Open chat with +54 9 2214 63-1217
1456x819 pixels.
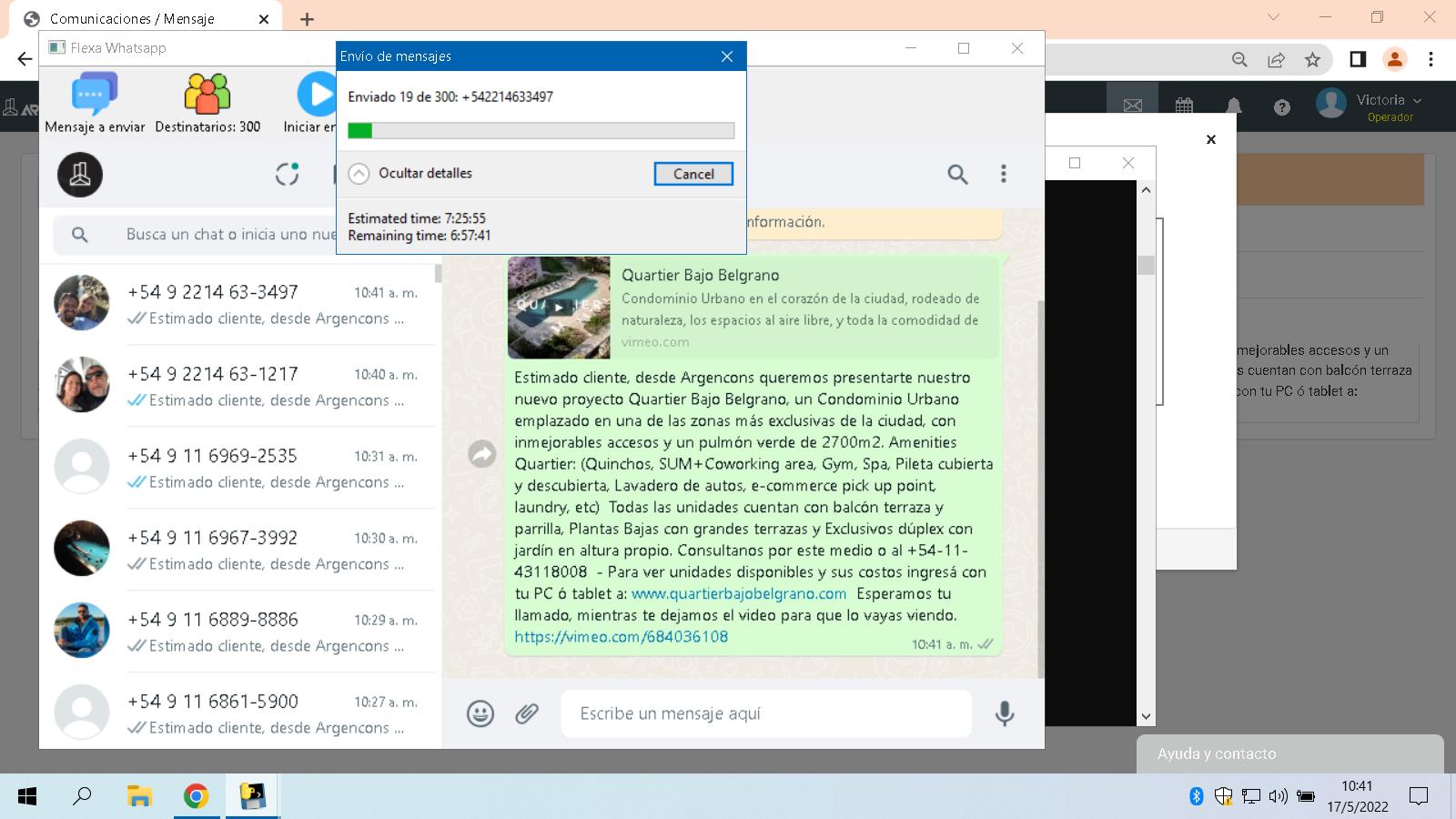click(237, 386)
